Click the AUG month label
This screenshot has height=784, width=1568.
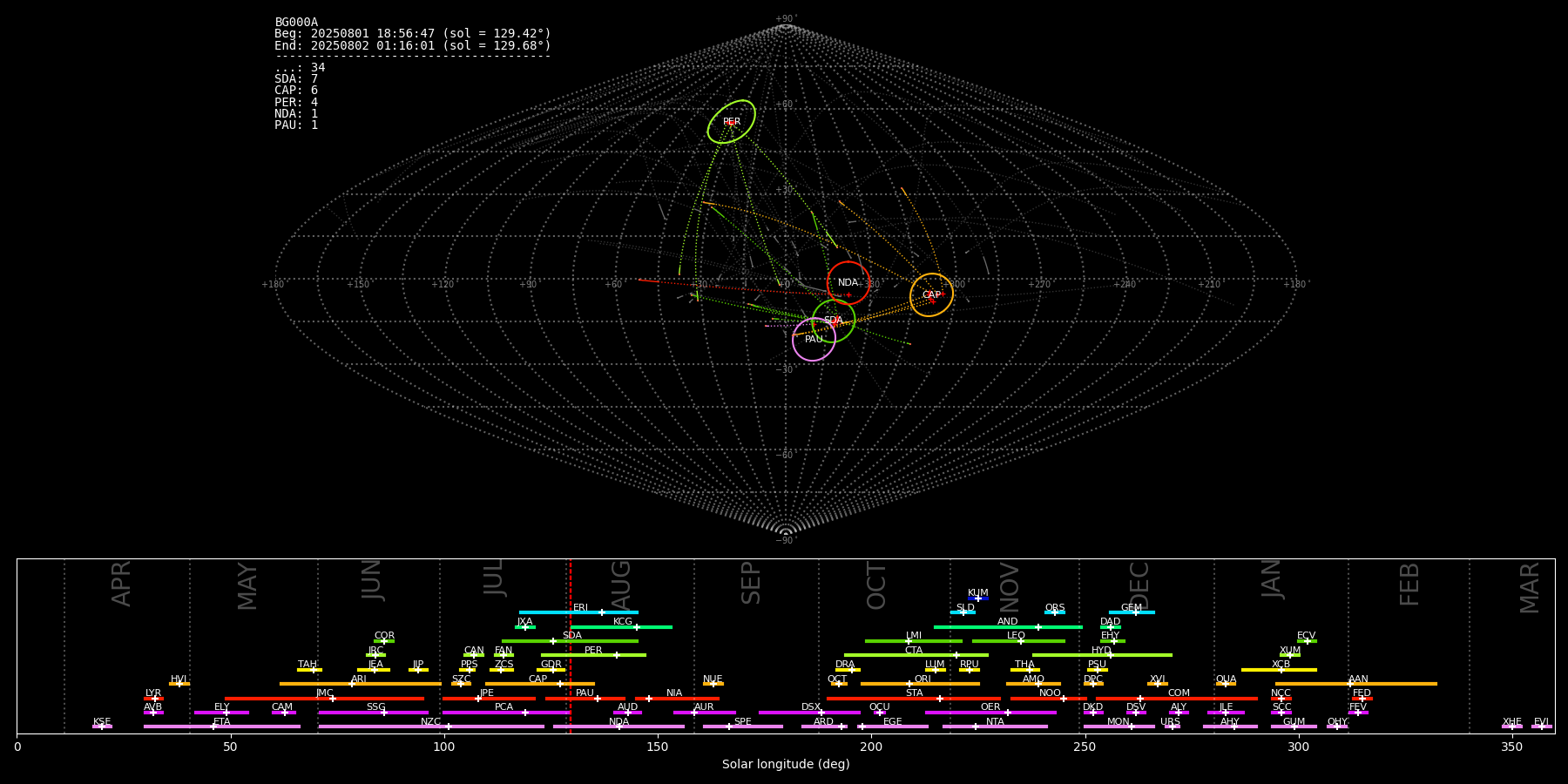pyautogui.click(x=620, y=585)
